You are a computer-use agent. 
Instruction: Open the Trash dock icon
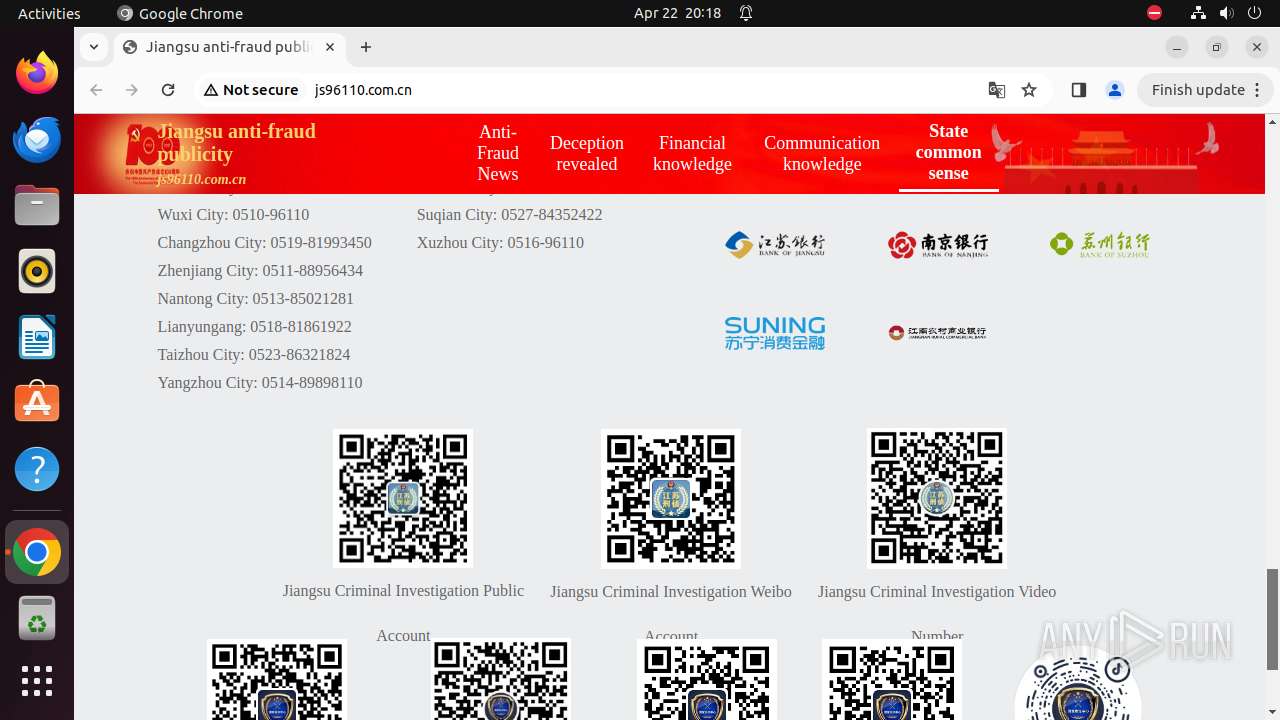(37, 618)
